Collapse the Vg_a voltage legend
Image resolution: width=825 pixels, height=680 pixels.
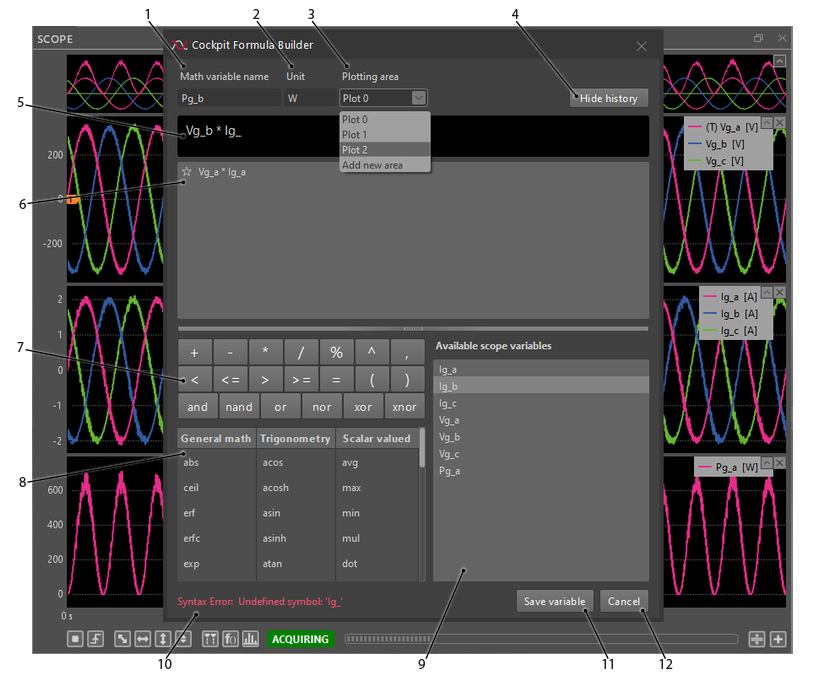click(x=765, y=122)
